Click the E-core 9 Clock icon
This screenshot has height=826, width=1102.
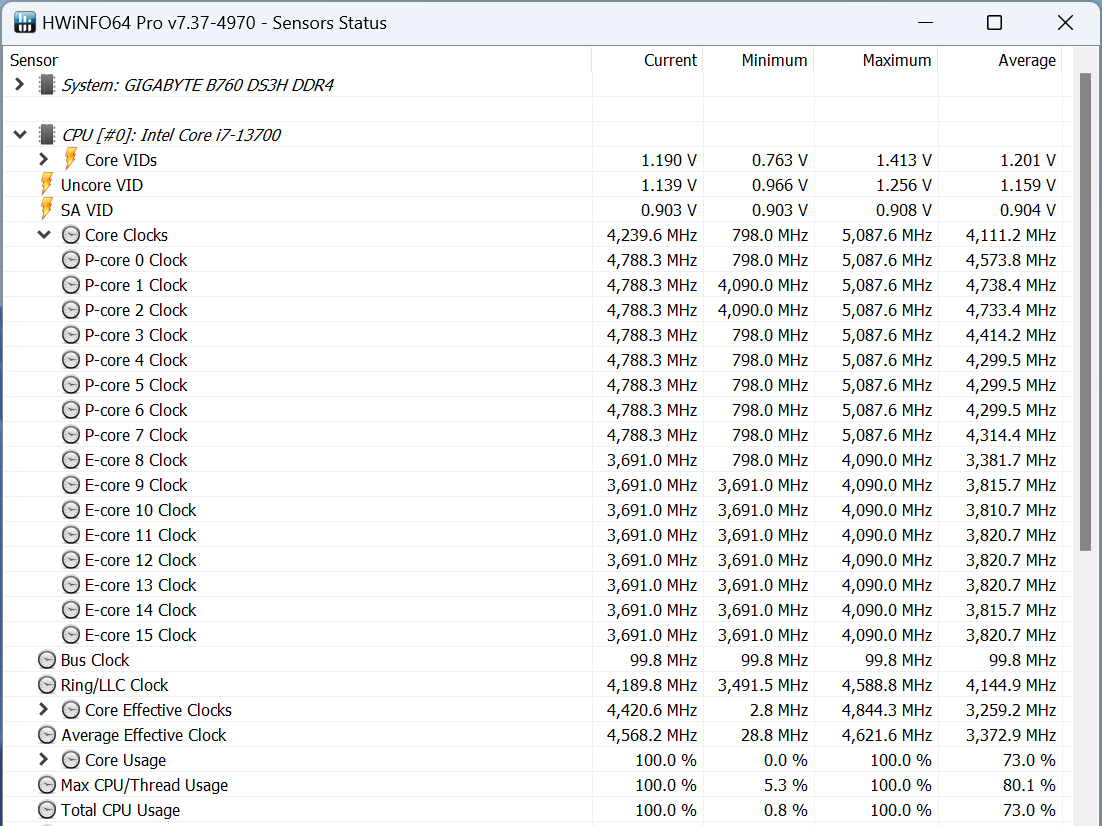pyautogui.click(x=71, y=485)
